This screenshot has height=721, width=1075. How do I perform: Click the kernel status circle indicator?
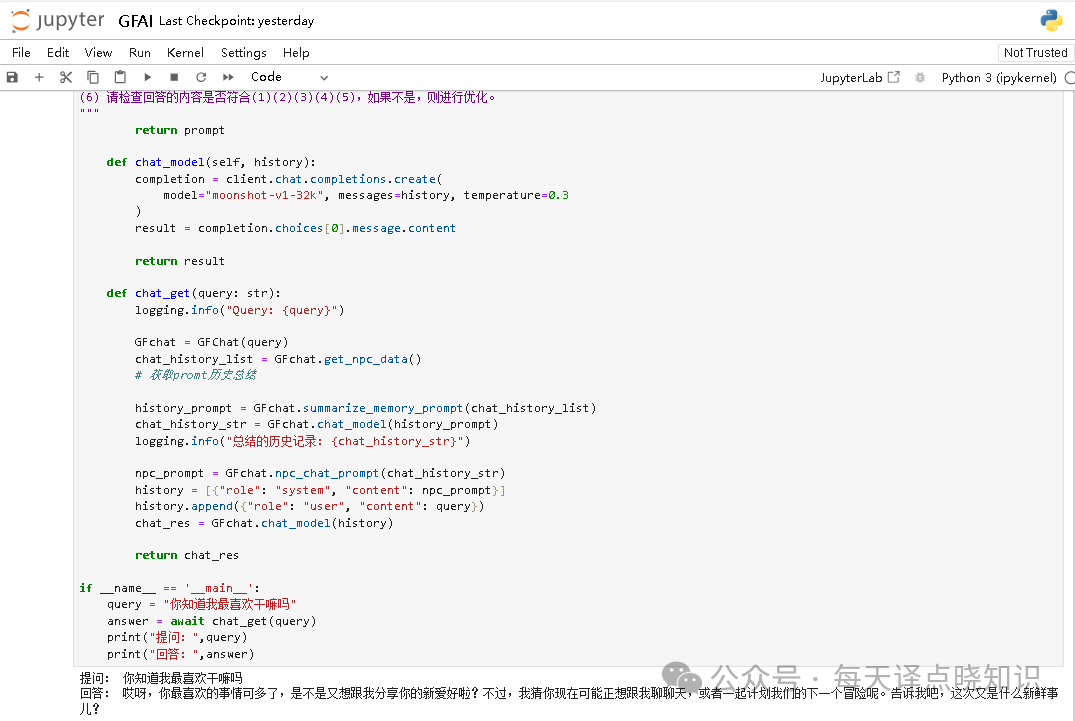[x=1069, y=77]
